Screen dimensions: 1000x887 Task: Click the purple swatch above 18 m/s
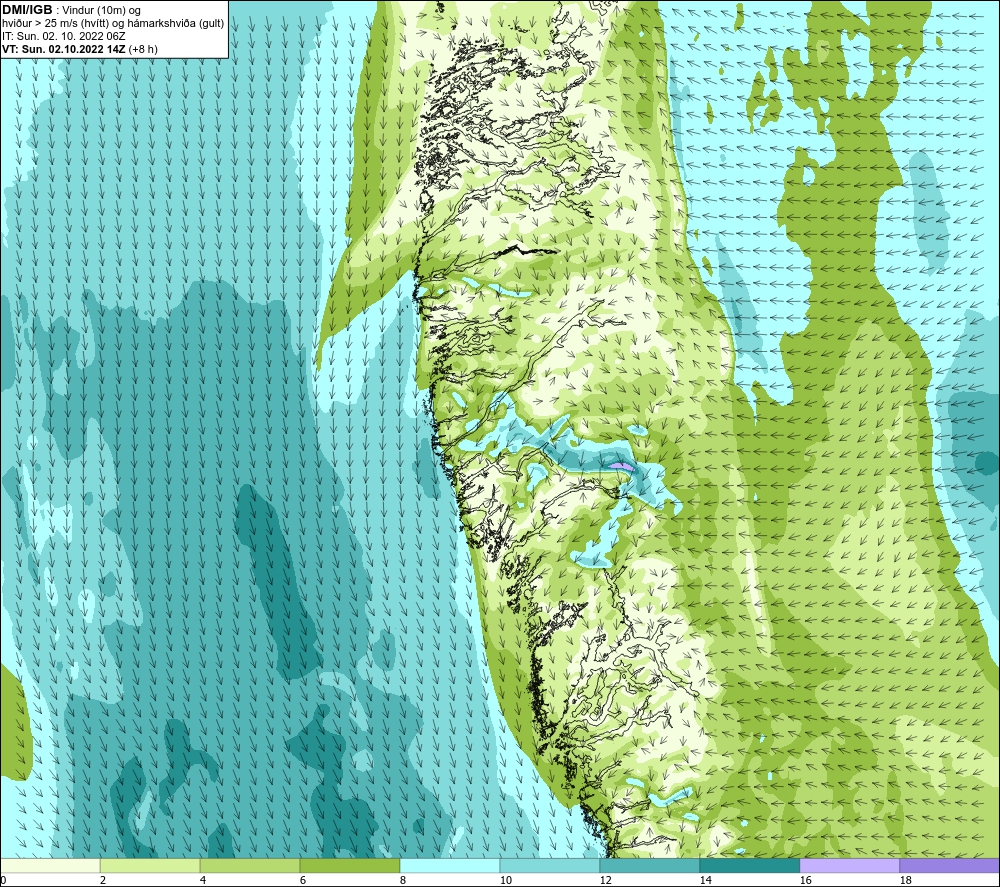pos(949,865)
